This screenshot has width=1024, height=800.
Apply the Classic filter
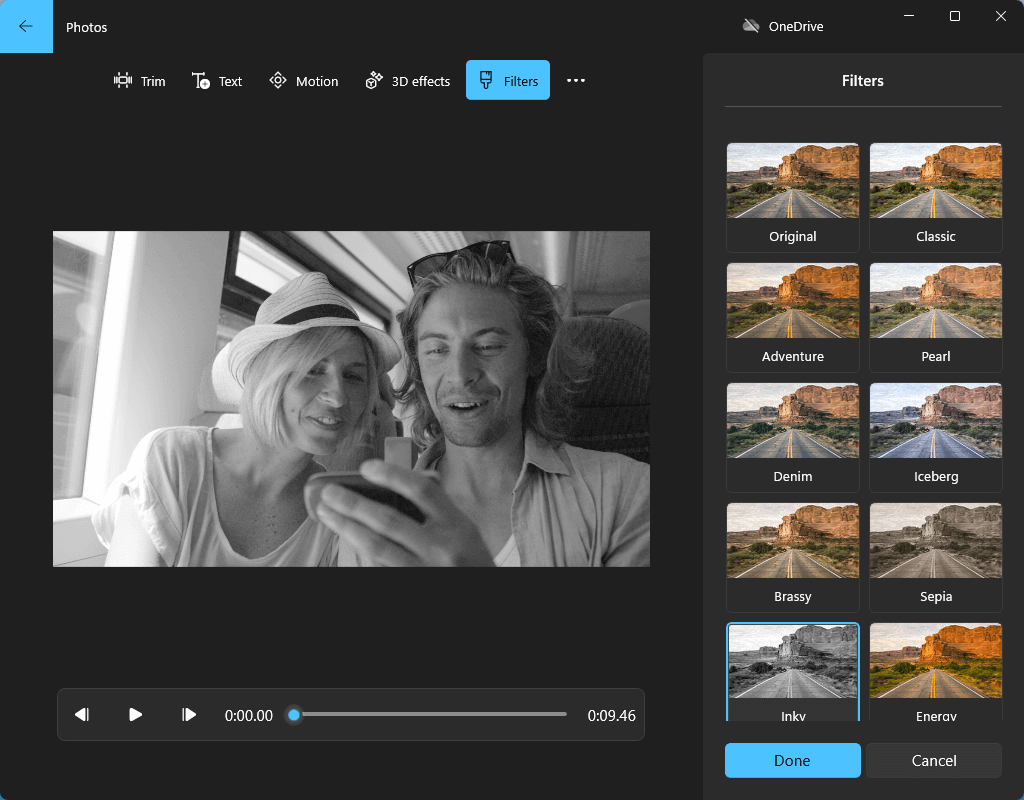(x=936, y=197)
